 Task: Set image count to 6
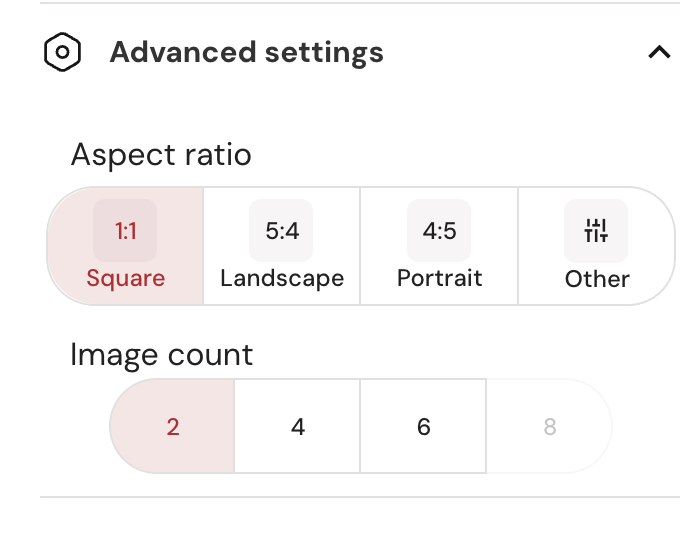coord(423,426)
